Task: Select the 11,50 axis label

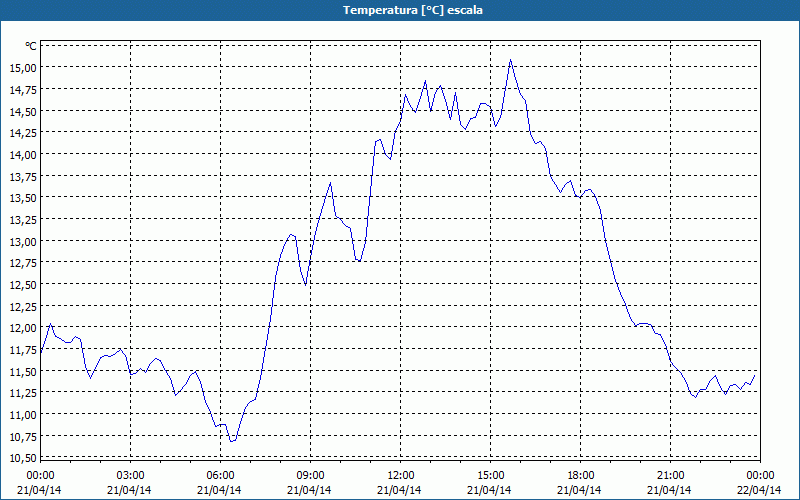Action: tap(22, 371)
